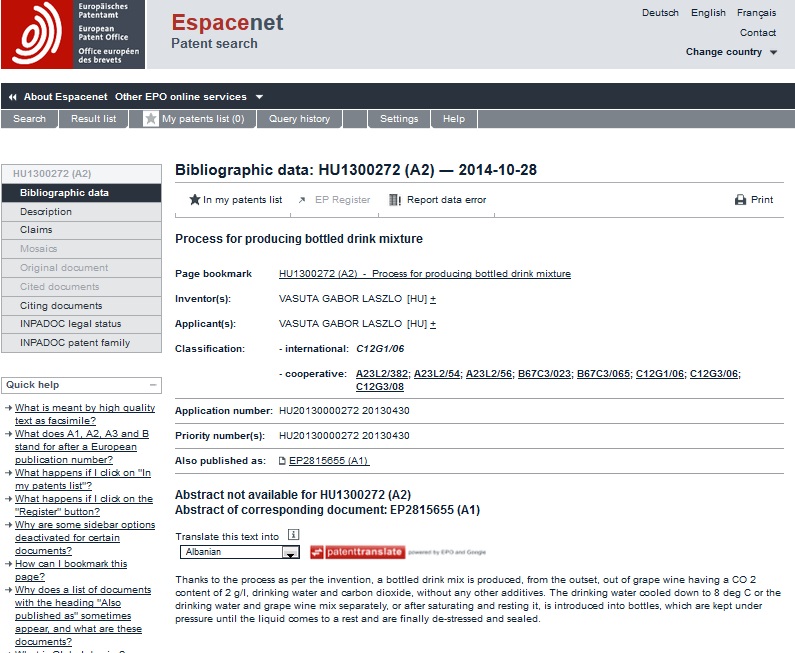Open the Result list tab
The width and height of the screenshot is (795, 653).
coord(93,119)
